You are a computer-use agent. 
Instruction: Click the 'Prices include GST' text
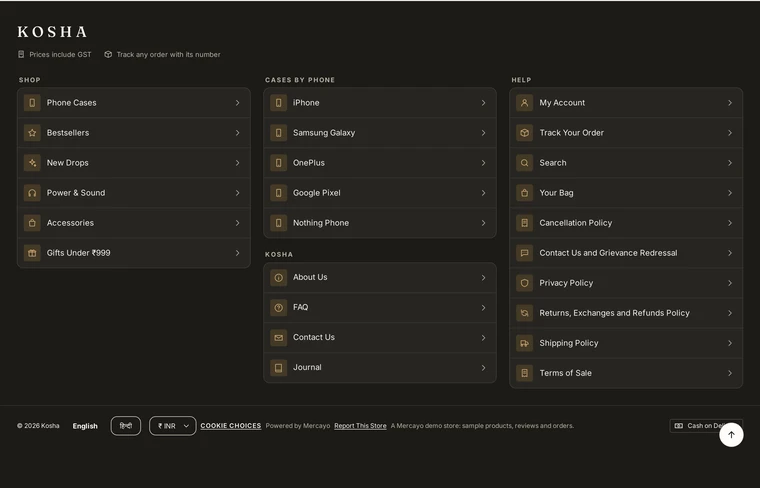pyautogui.click(x=60, y=54)
